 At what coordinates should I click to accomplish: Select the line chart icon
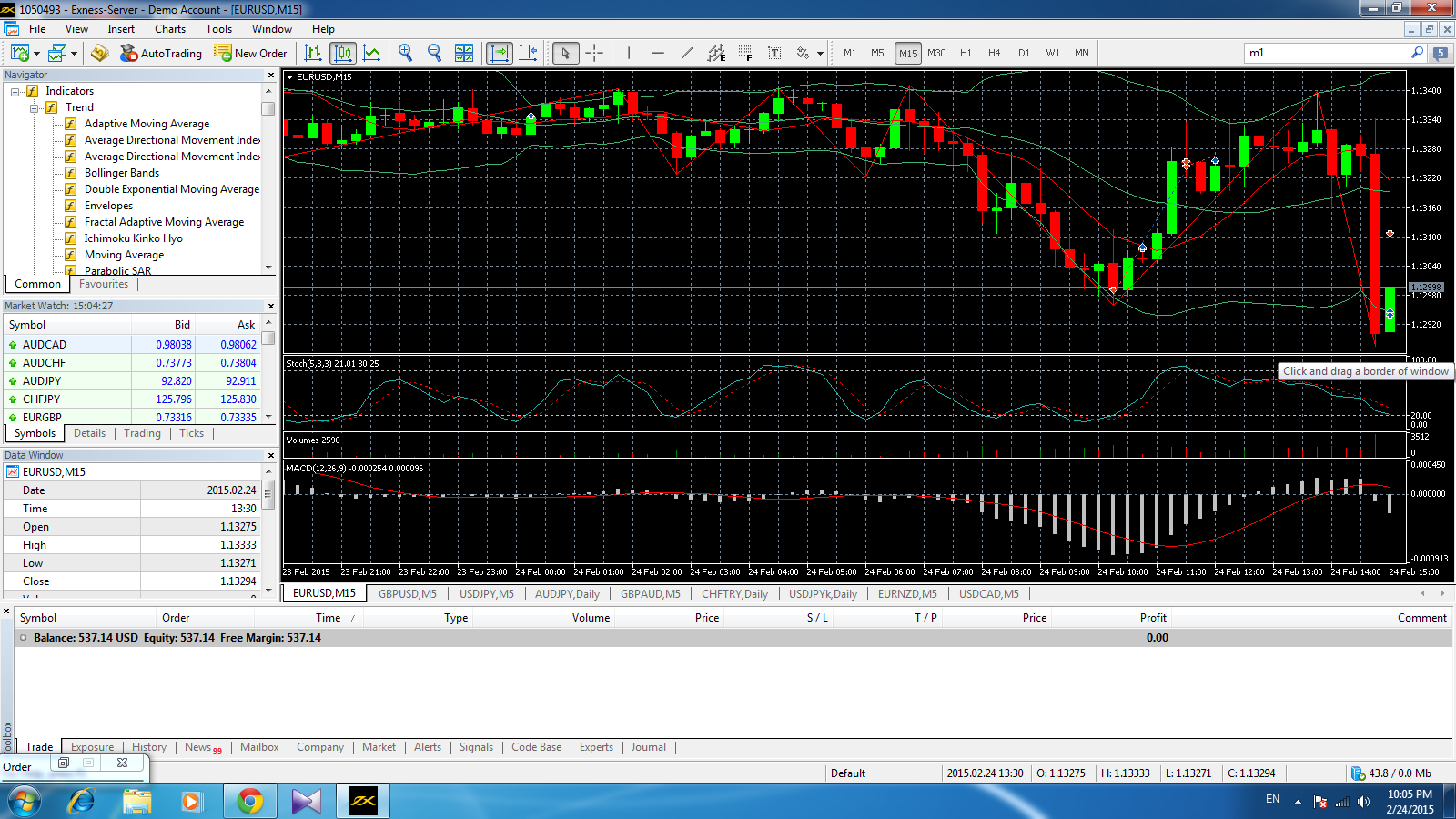tap(372, 53)
